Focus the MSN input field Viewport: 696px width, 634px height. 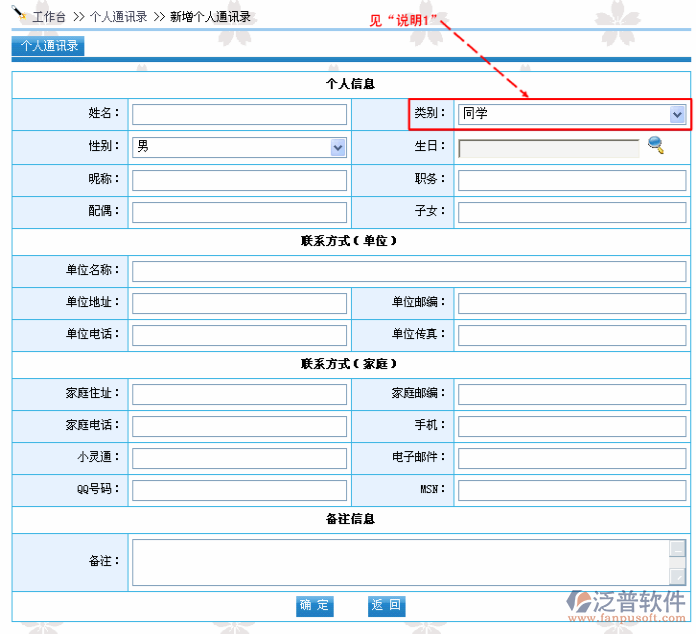click(572, 490)
